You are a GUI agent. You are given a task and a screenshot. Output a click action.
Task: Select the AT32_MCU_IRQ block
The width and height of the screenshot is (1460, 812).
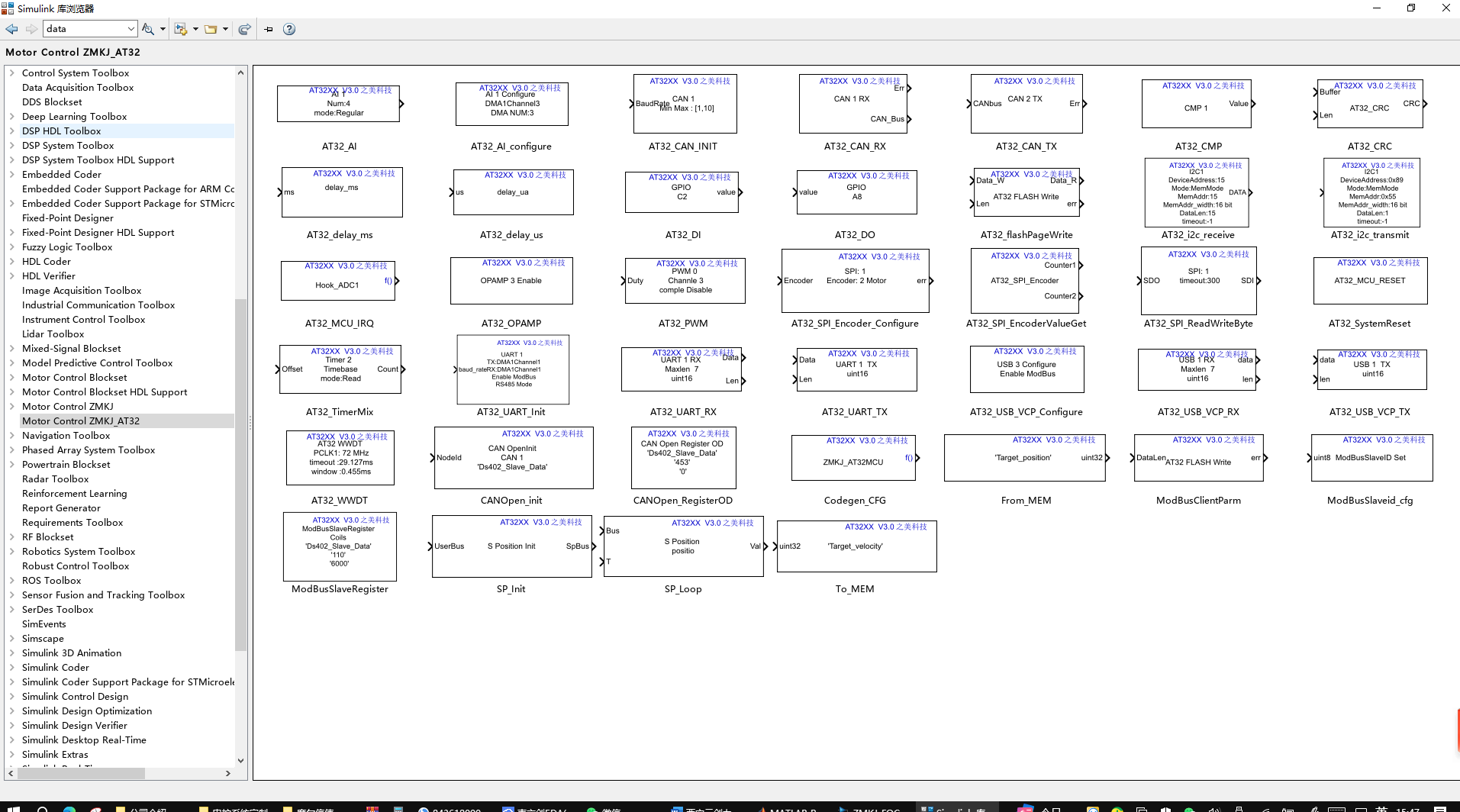click(x=339, y=281)
